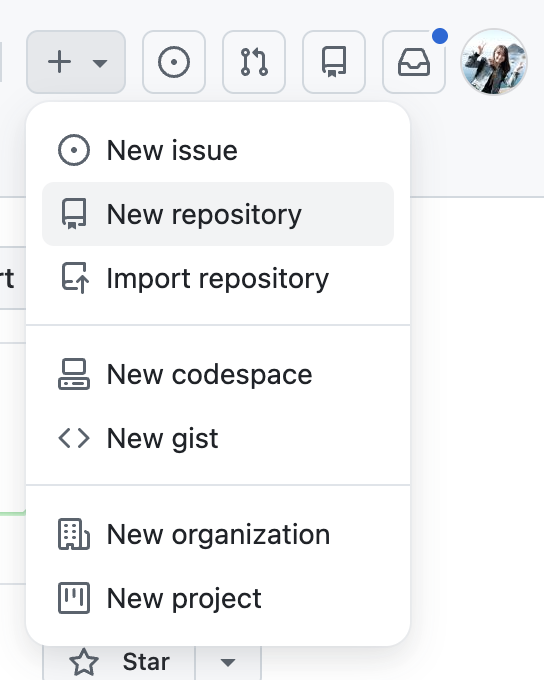Open the notifications inbox icon
Viewport: 544px width, 680px height.
tap(414, 62)
